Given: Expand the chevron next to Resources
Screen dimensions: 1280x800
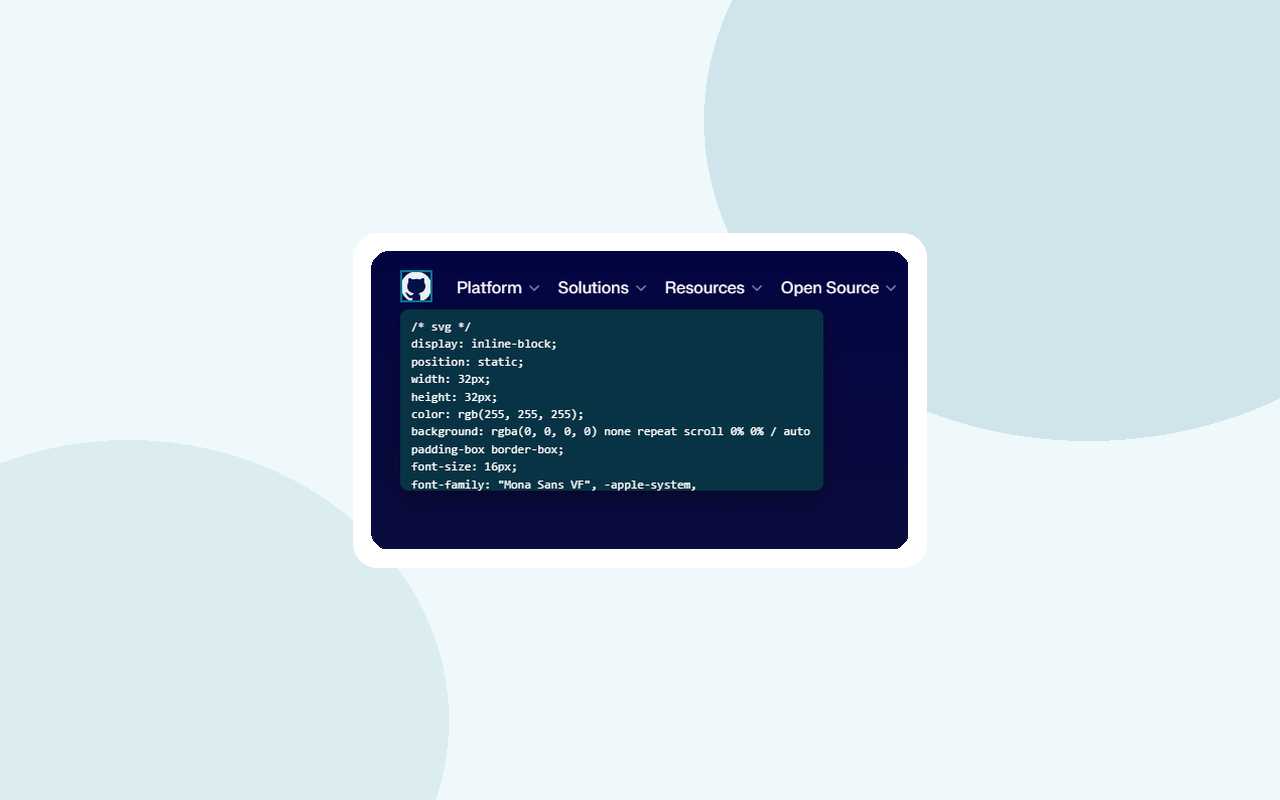Looking at the screenshot, I should coord(757,288).
